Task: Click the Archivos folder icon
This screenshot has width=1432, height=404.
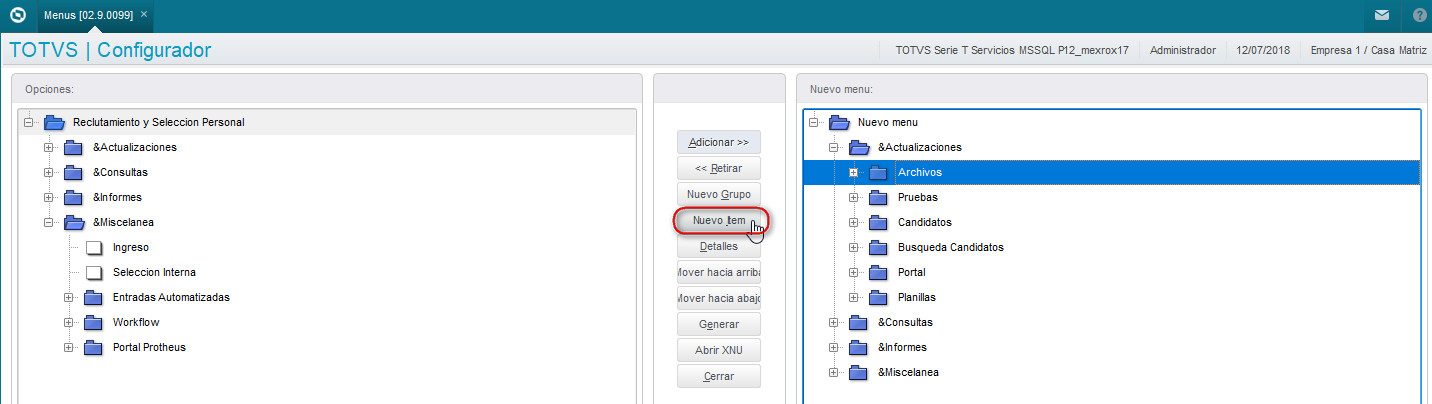Action: (879, 172)
